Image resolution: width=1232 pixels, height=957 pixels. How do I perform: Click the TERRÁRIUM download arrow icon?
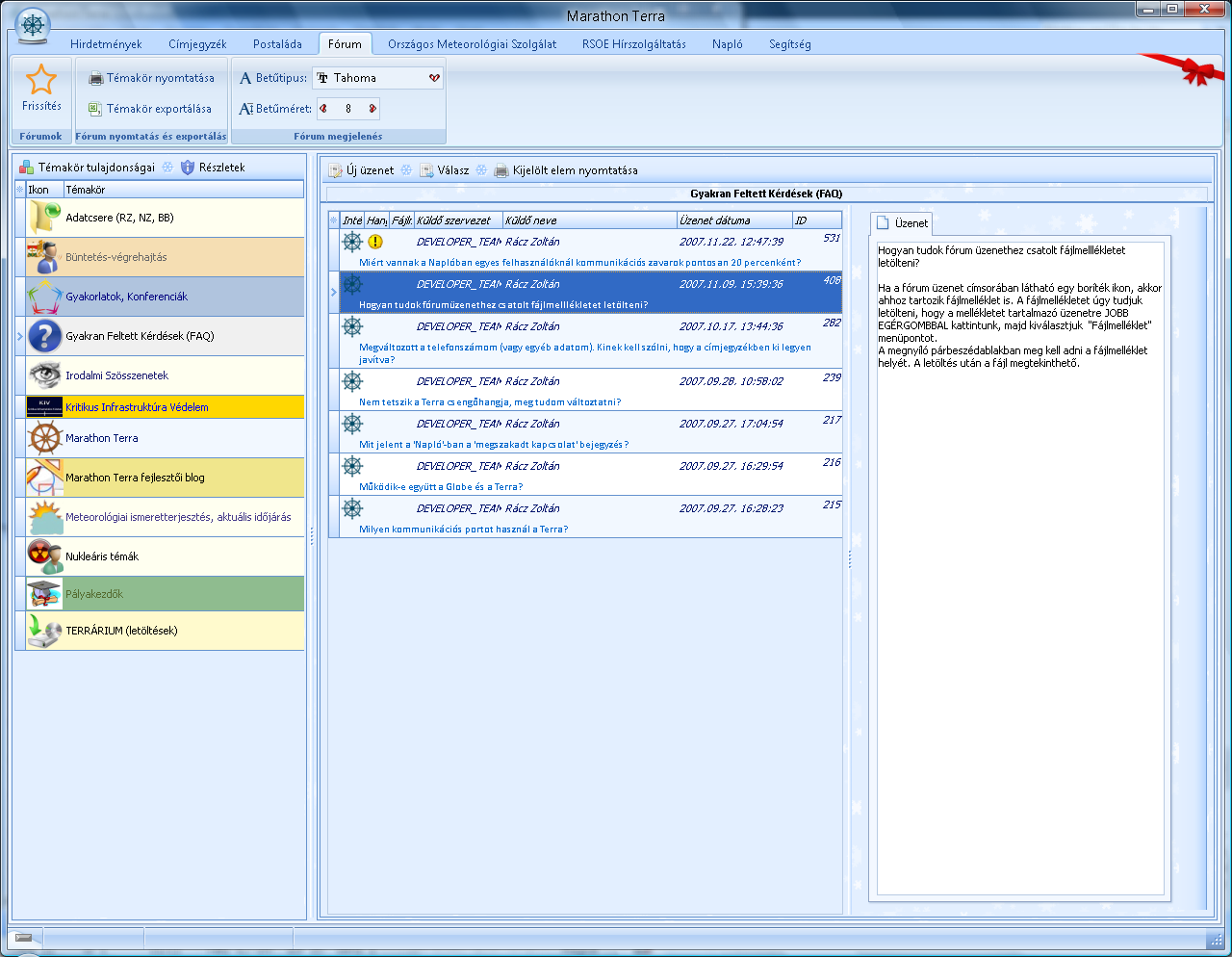coord(44,631)
